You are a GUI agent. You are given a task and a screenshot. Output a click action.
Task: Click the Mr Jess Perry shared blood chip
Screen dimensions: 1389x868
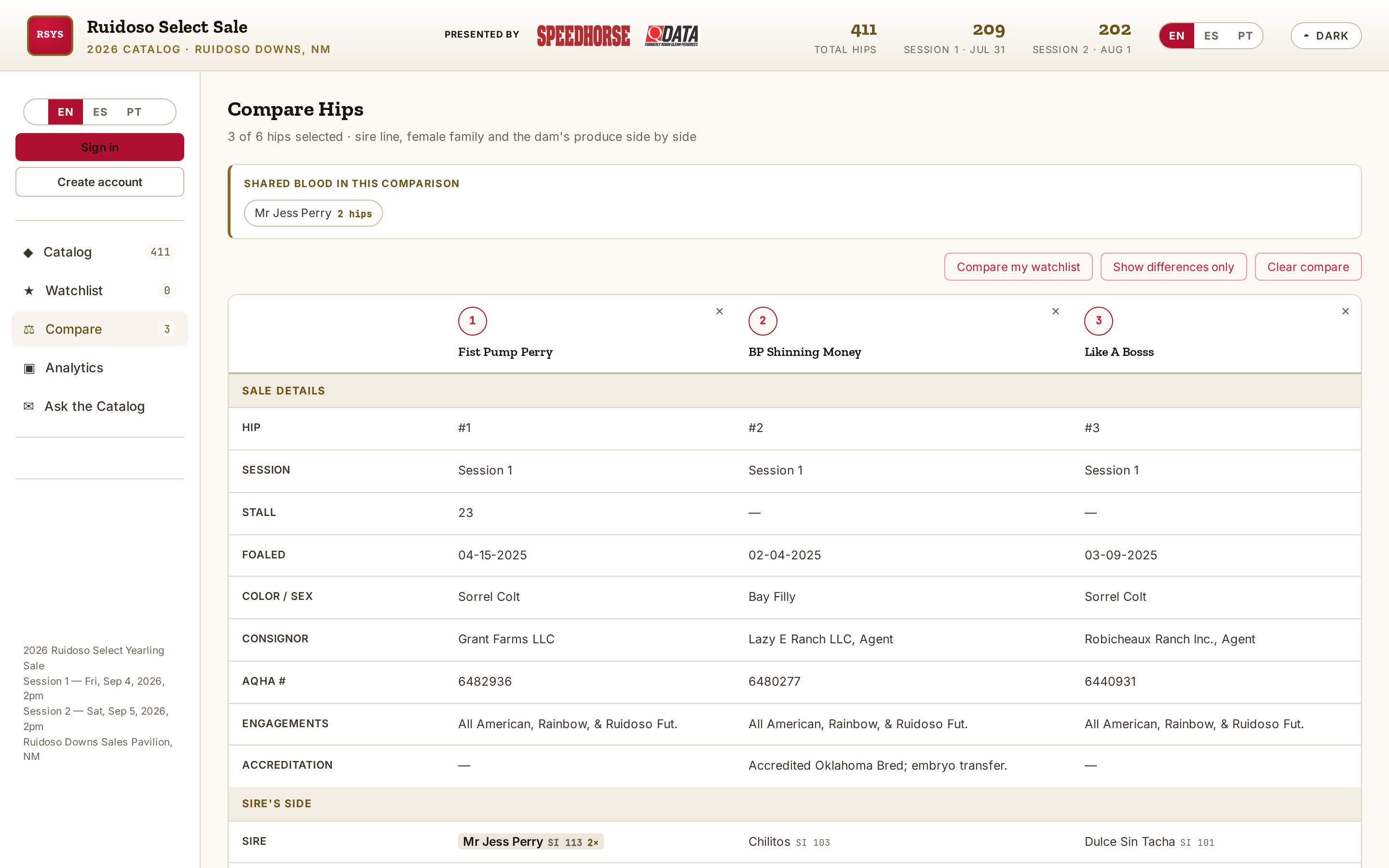click(x=313, y=213)
